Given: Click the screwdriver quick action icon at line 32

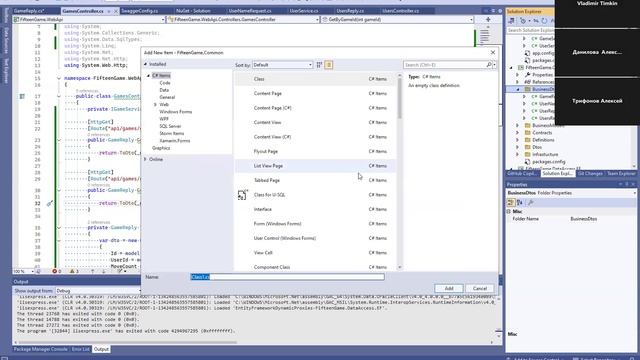Looking at the screenshot, I should pyautogui.click(x=49, y=203).
